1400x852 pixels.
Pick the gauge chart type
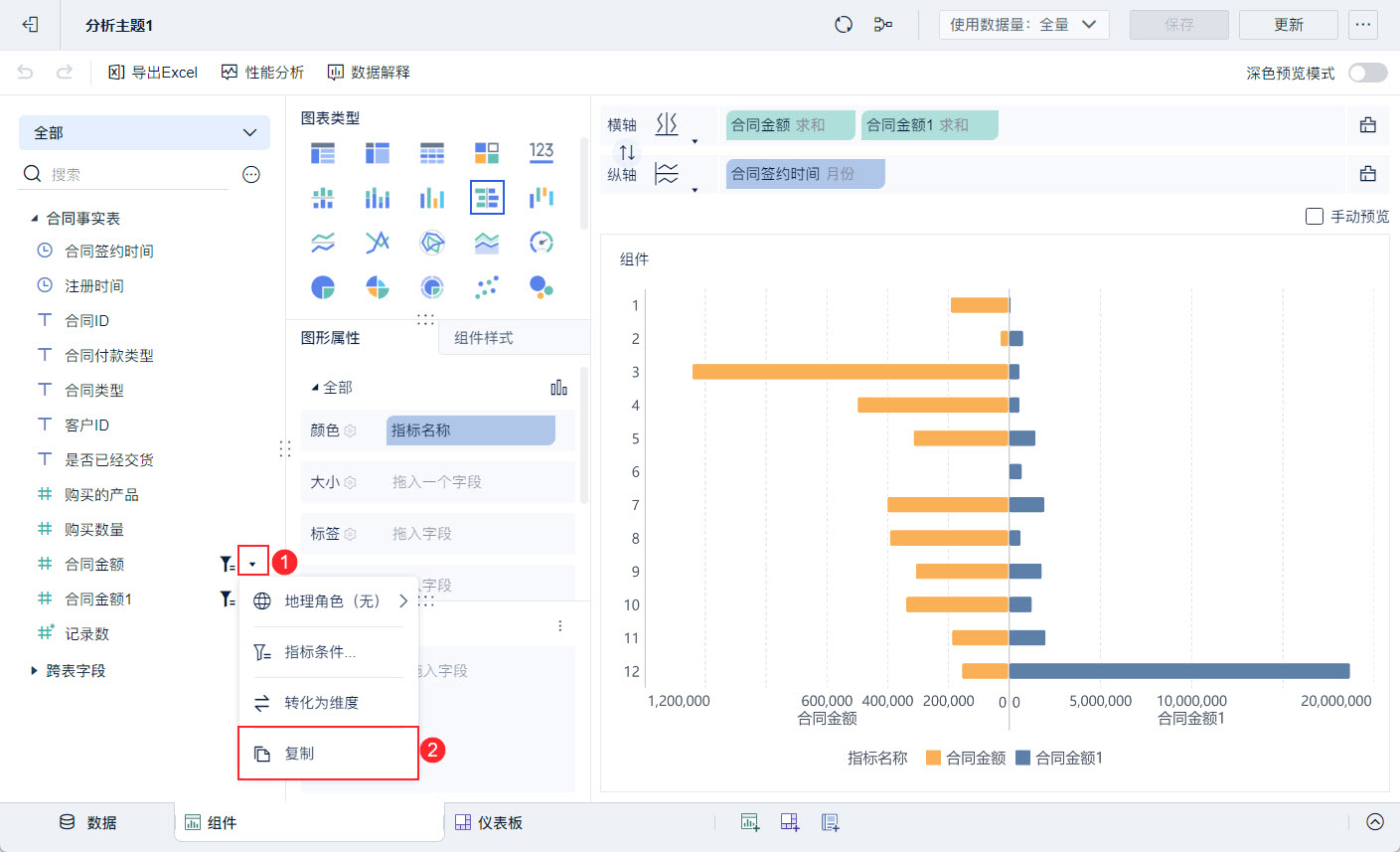click(x=542, y=243)
